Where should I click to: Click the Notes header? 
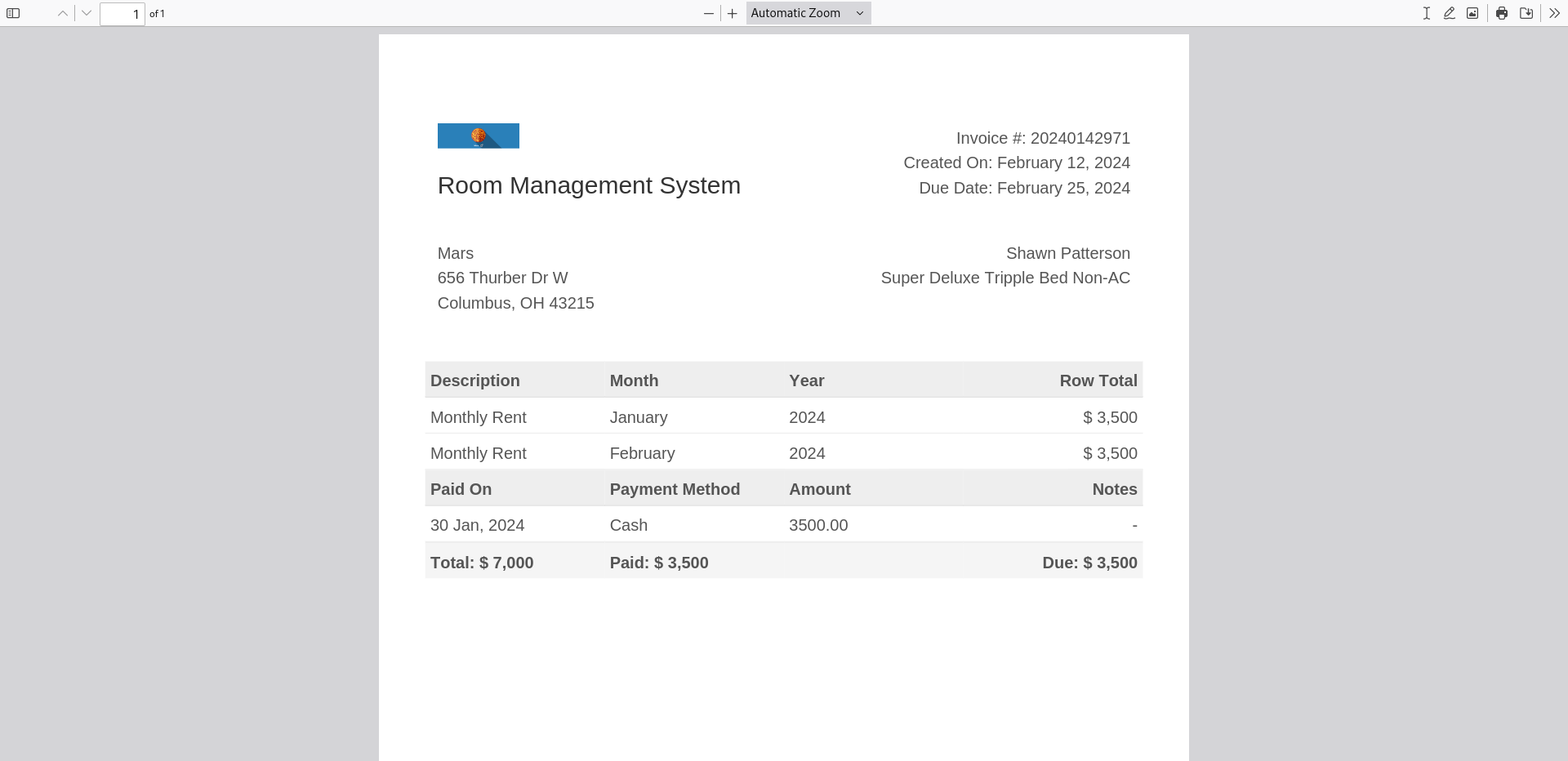[1115, 489]
